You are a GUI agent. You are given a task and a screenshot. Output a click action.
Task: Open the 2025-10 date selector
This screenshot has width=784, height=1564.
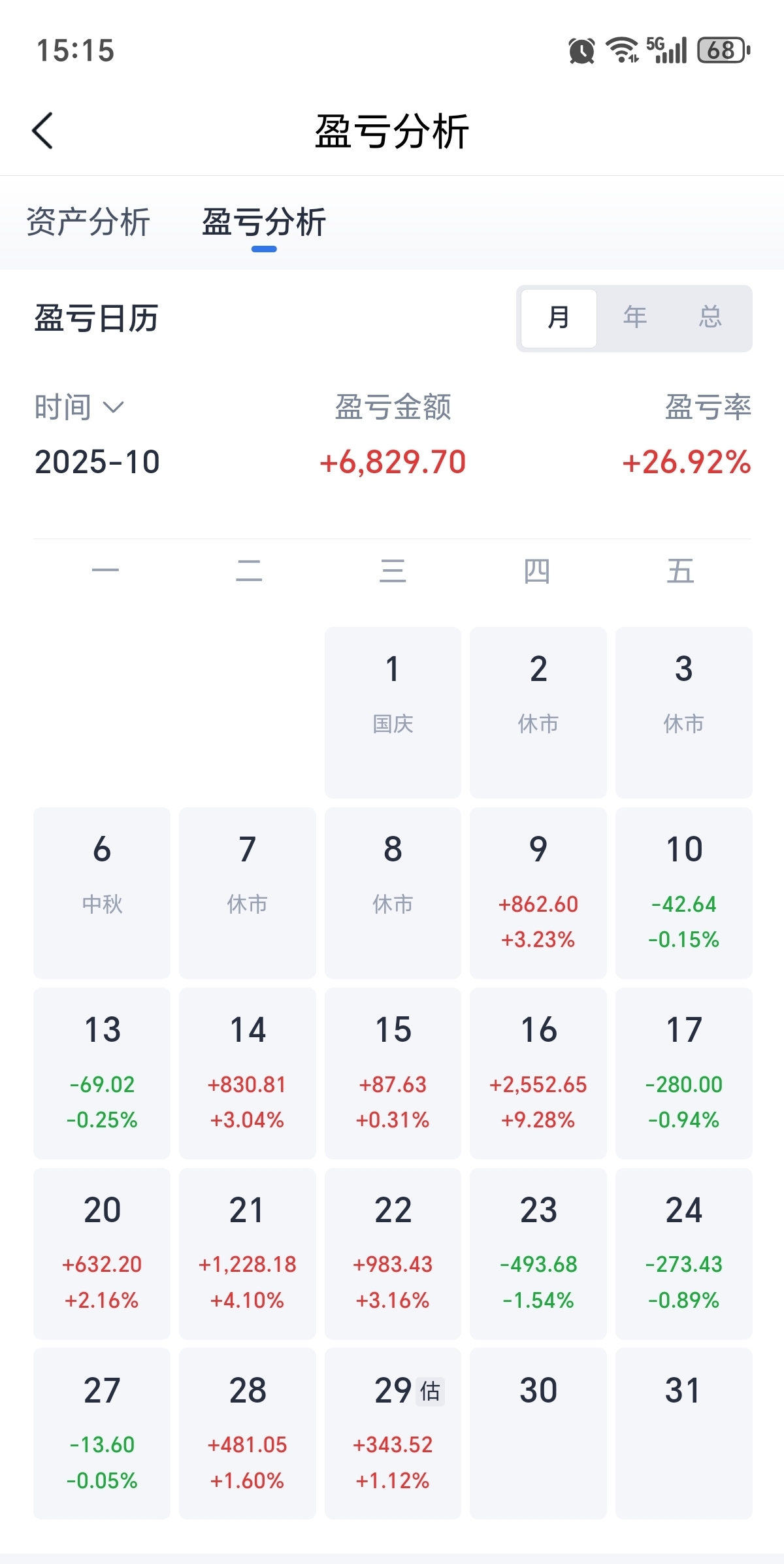click(x=97, y=462)
